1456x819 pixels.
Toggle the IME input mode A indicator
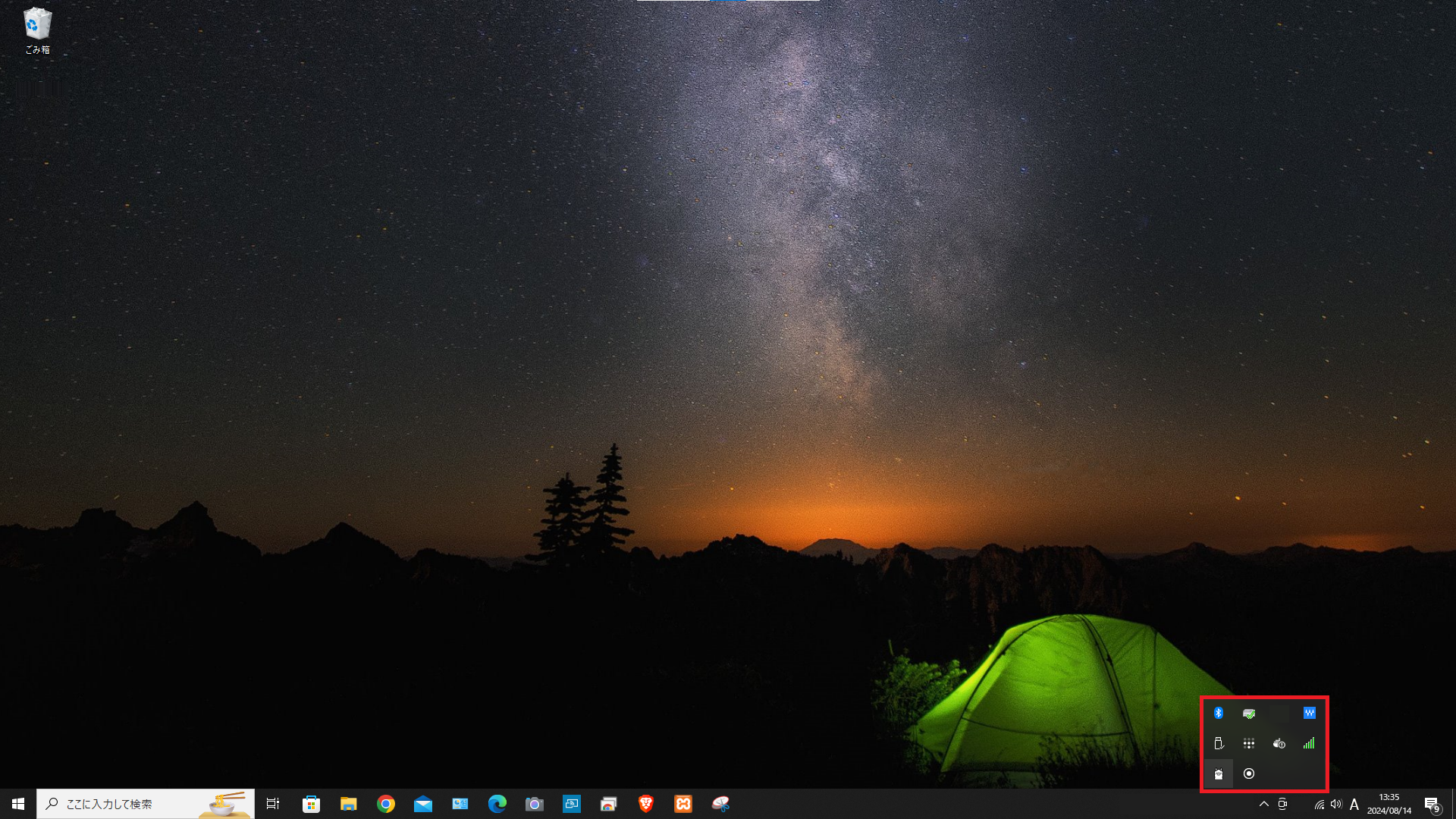click(x=1354, y=804)
